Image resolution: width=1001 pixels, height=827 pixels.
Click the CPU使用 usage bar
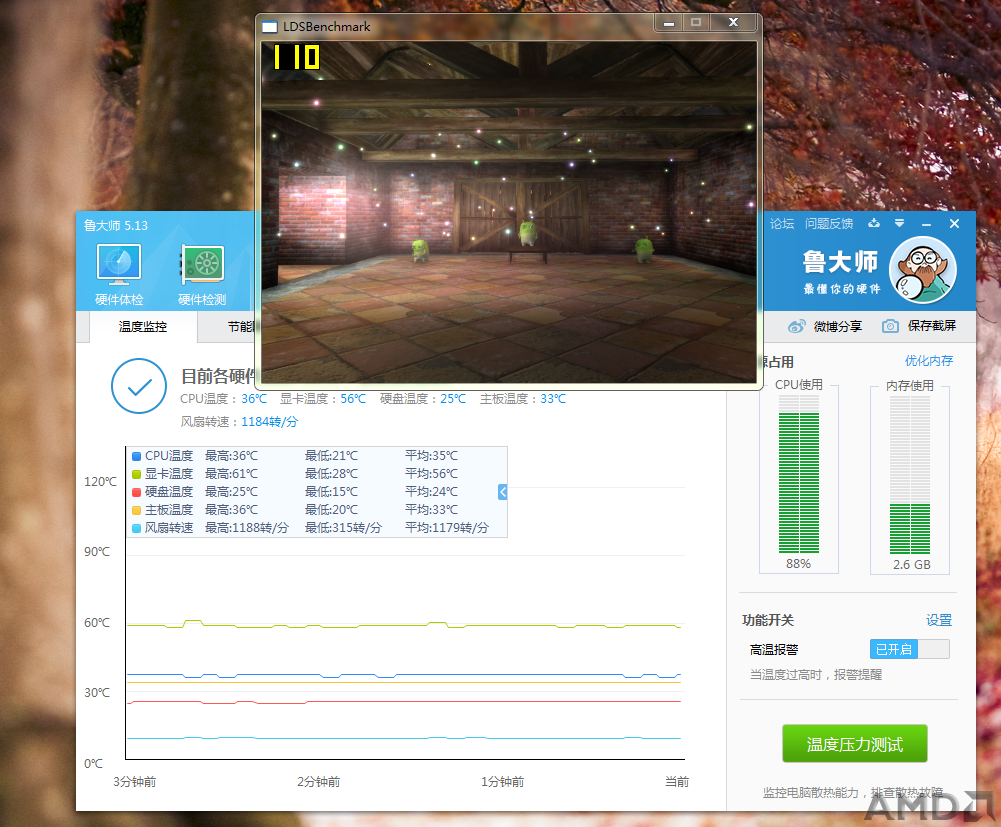click(x=799, y=474)
